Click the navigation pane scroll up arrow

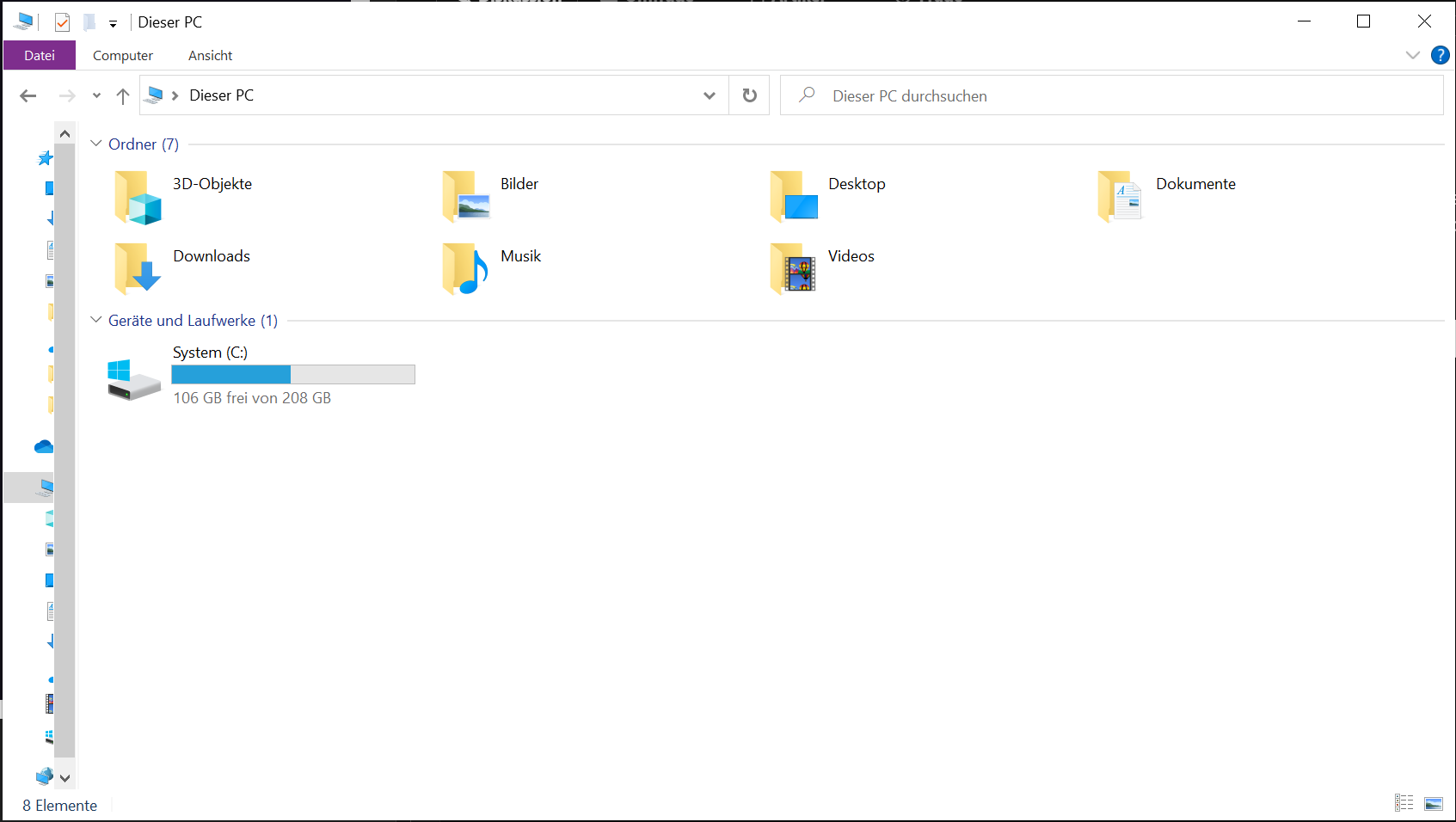click(x=65, y=134)
